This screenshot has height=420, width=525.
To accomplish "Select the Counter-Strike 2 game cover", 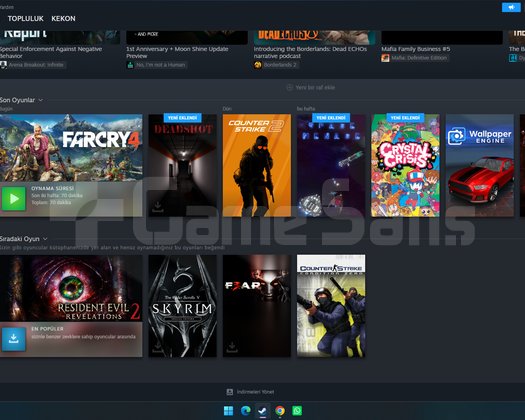I will point(257,165).
